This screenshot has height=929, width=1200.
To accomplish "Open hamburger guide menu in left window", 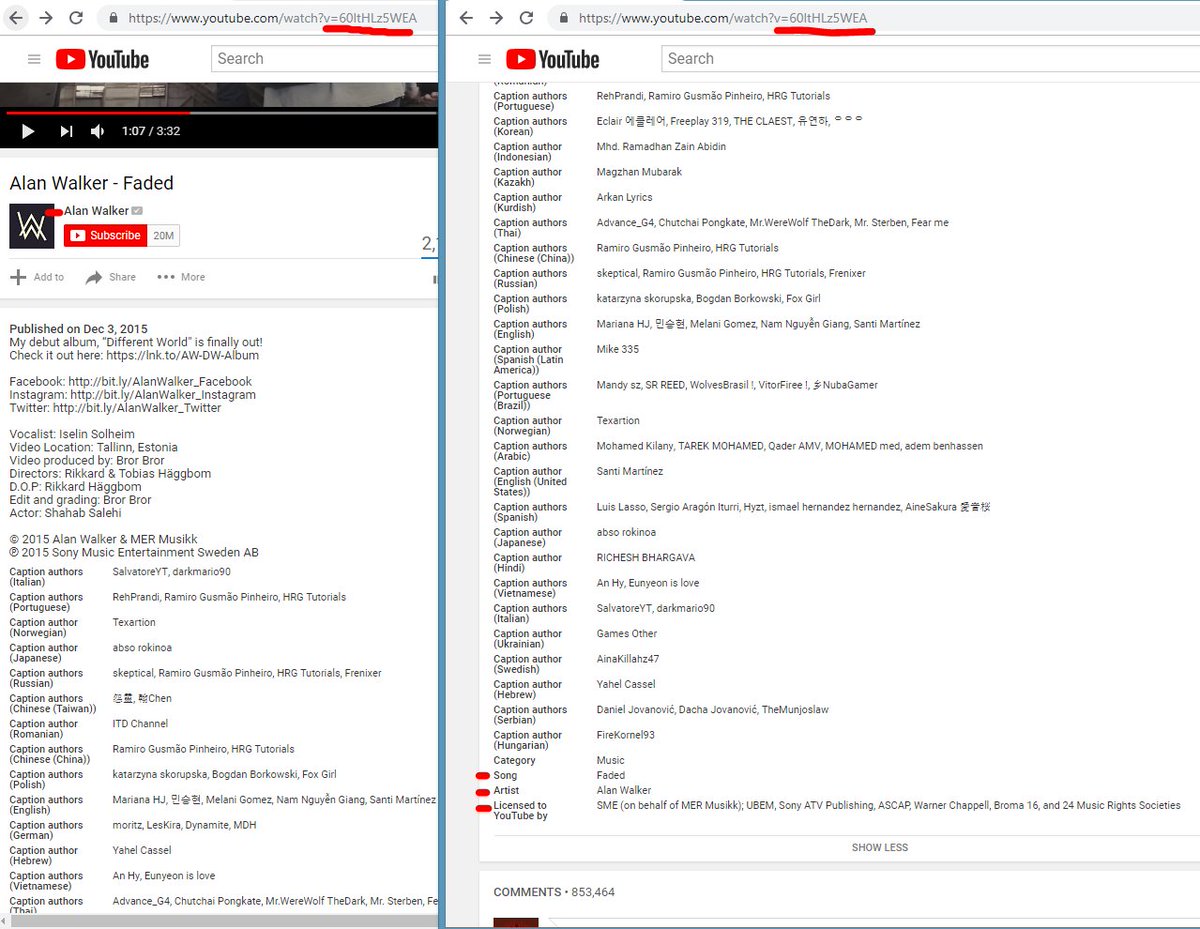I will (34, 59).
